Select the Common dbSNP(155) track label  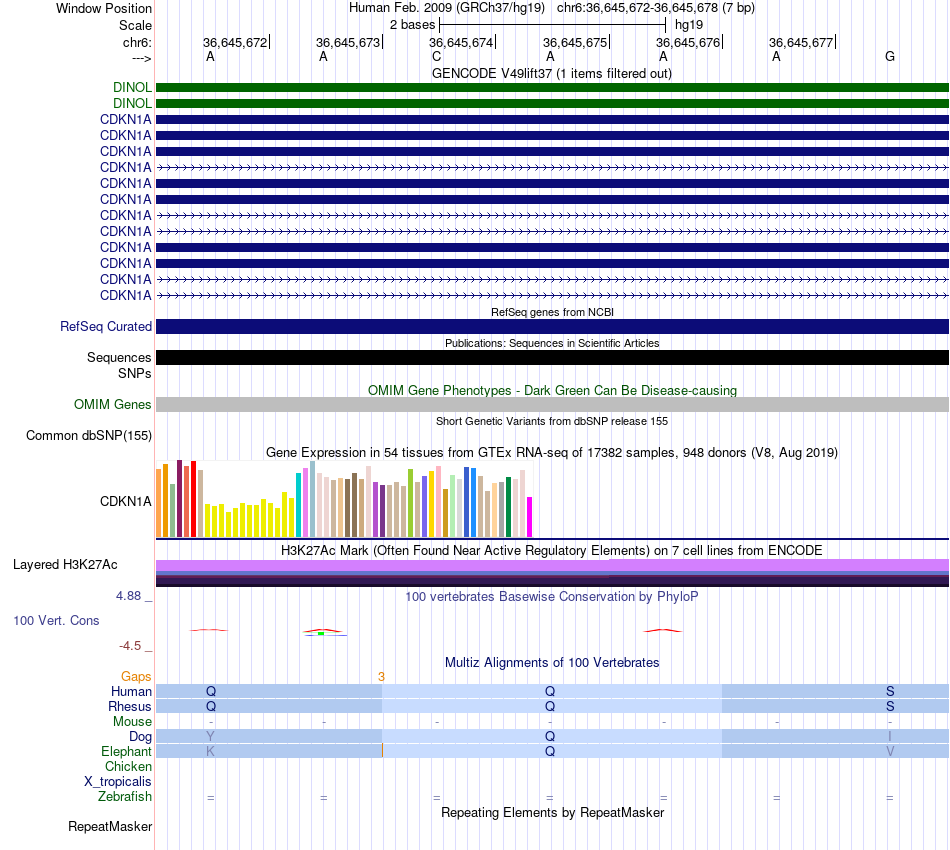point(89,436)
